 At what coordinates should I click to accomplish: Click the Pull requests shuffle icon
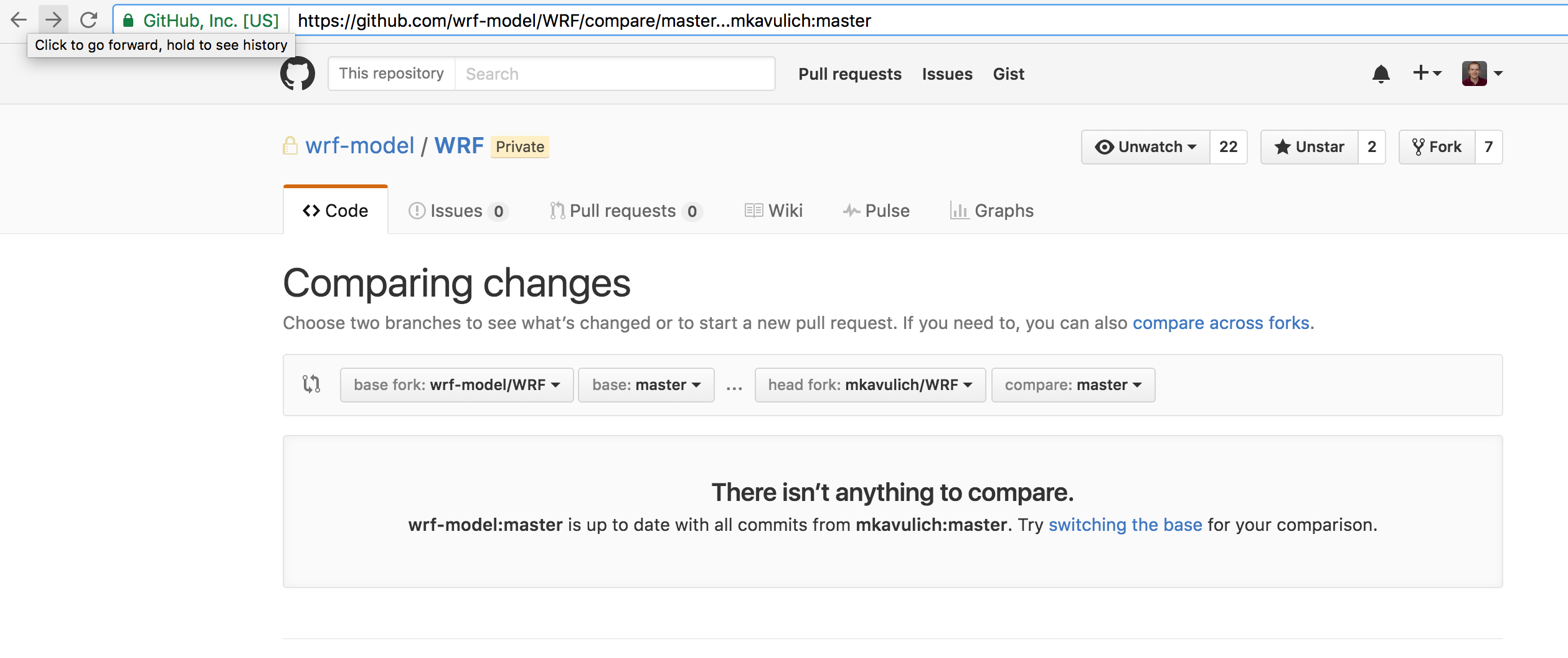click(557, 210)
